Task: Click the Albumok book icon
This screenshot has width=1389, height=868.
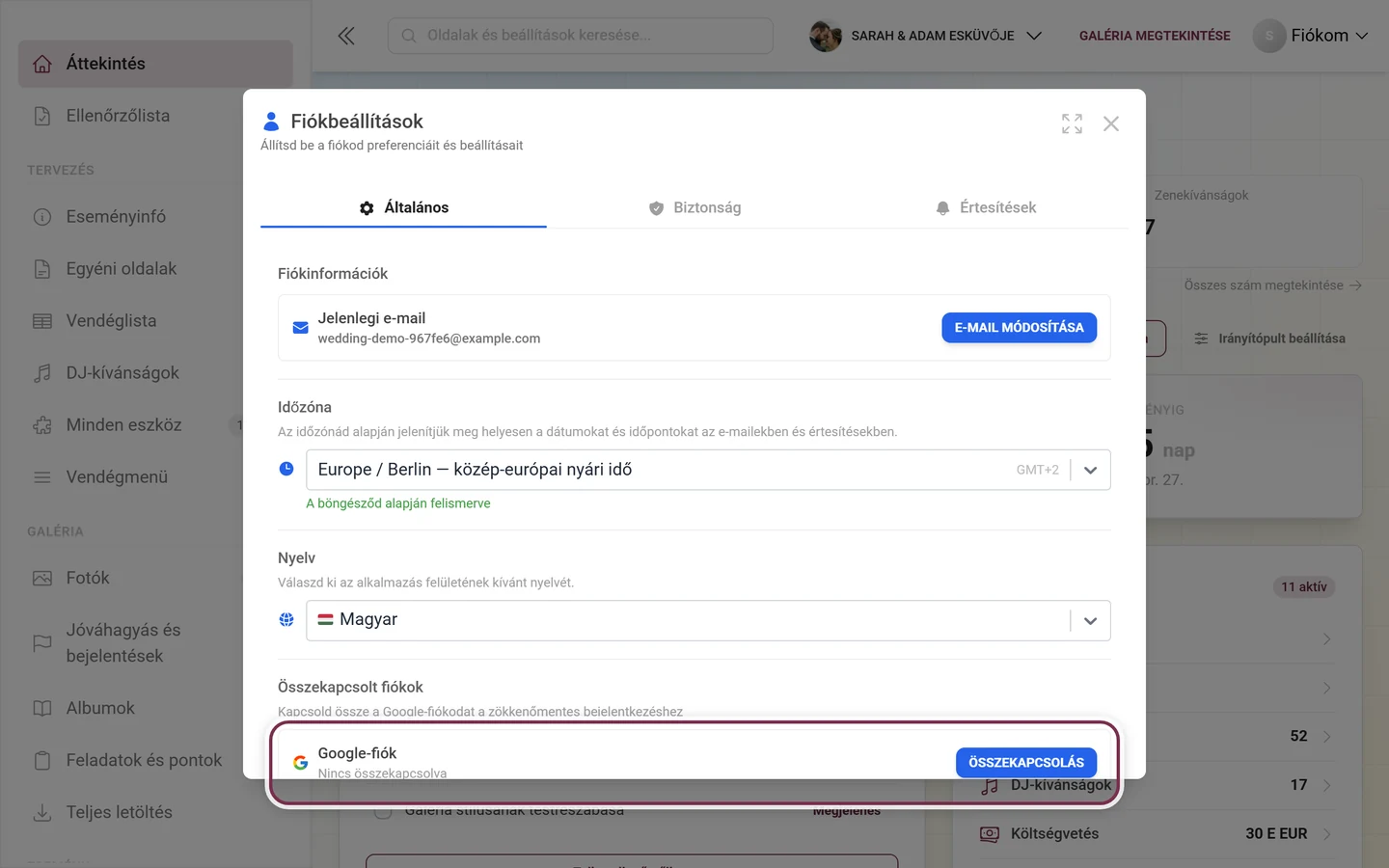Action: (x=42, y=709)
